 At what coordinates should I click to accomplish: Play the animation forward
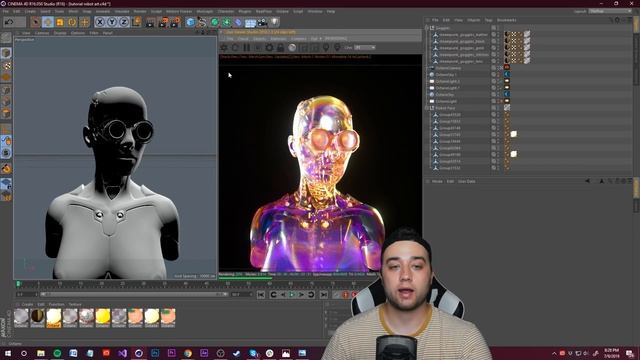click(292, 294)
